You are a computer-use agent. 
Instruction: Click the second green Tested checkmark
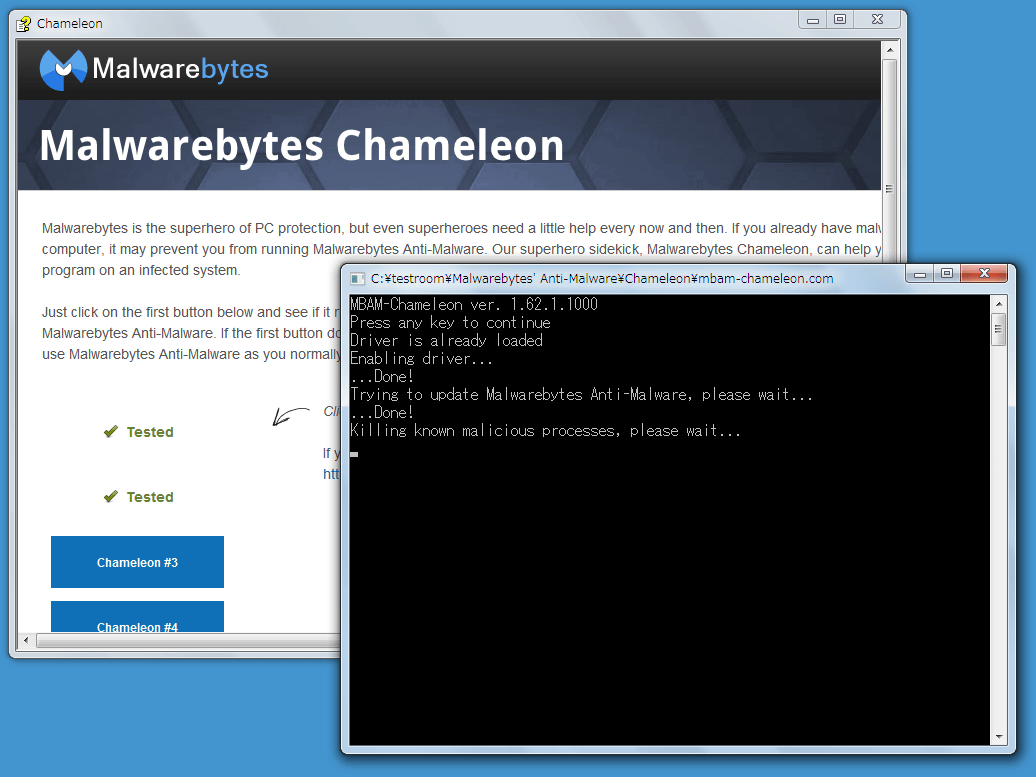[x=111, y=496]
